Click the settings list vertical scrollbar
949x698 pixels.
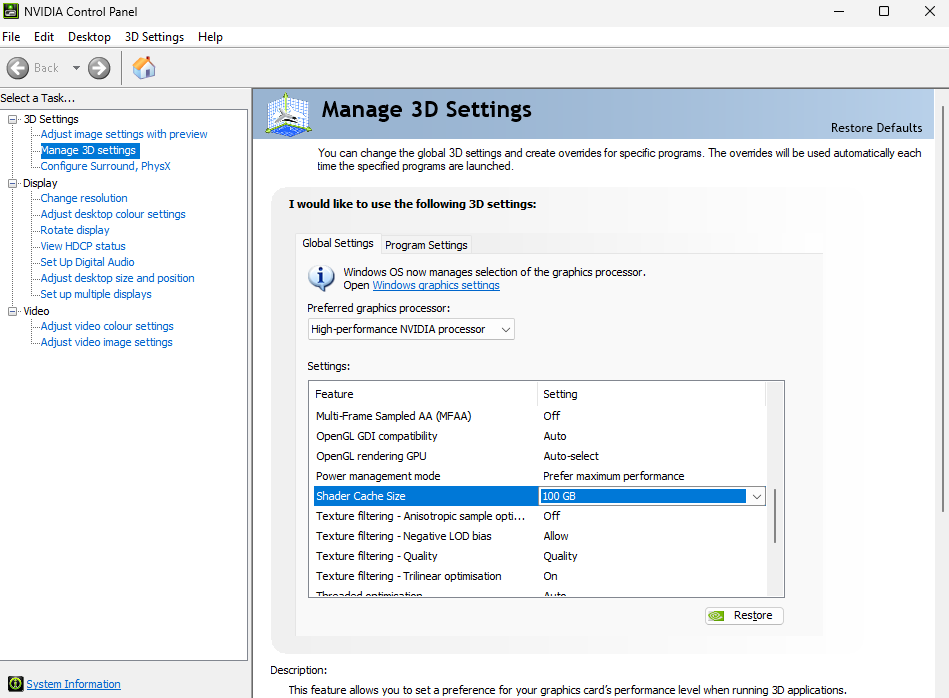[775, 515]
